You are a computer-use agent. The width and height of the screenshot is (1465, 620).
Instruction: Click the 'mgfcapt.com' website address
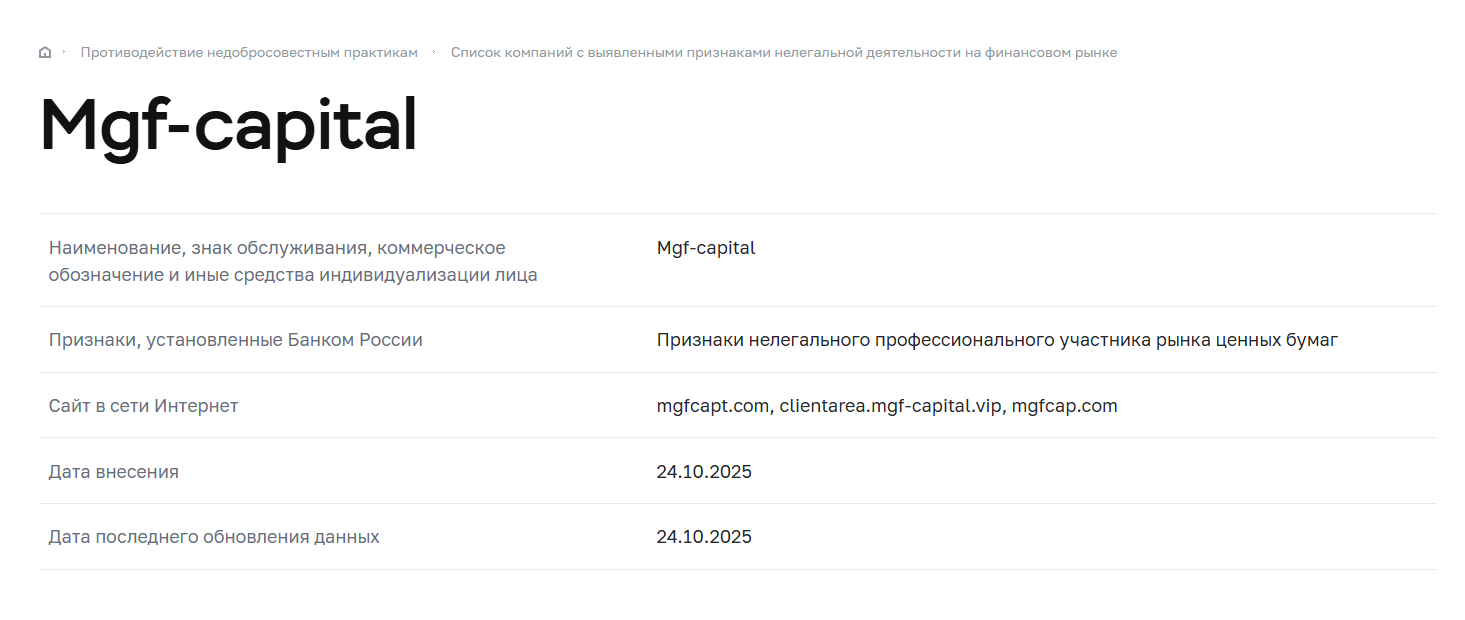(x=712, y=406)
